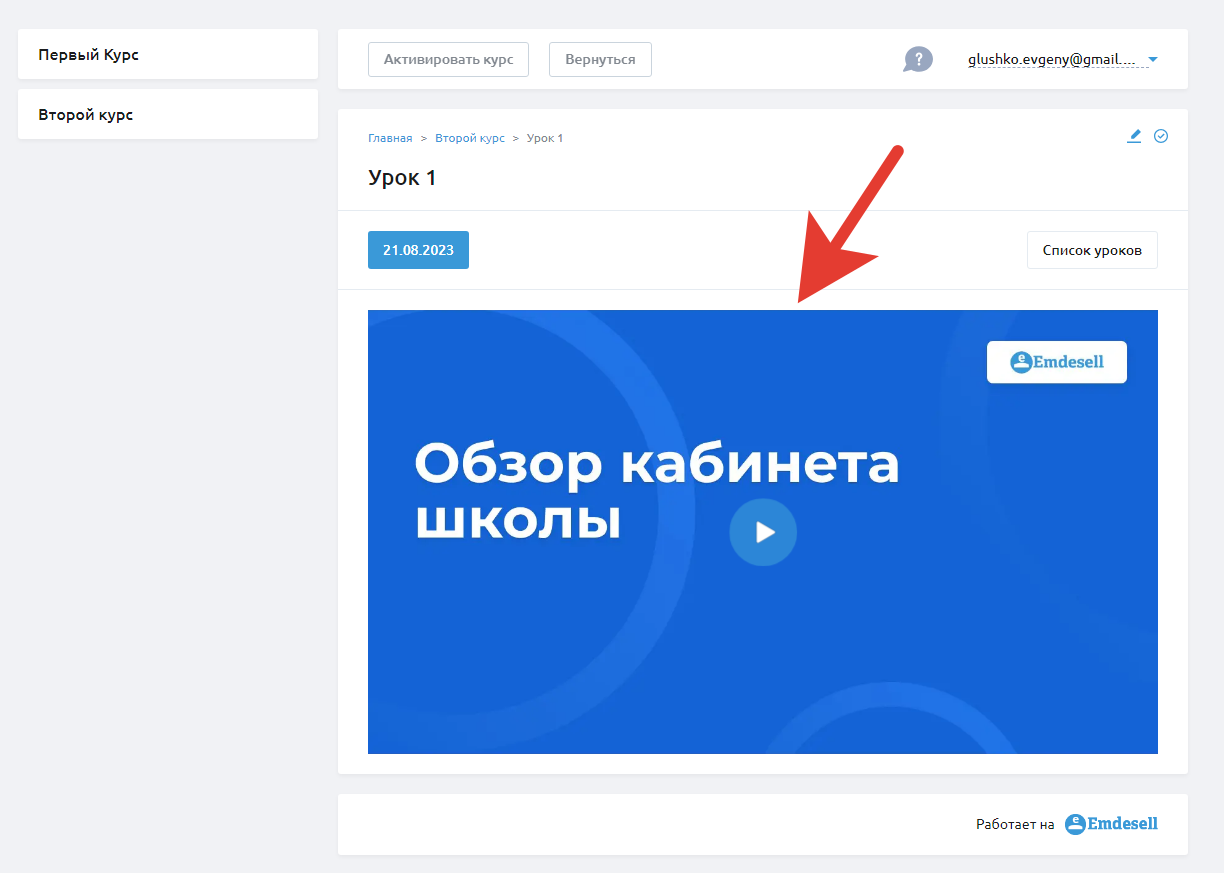Click the Emdesell logo badge on the video
This screenshot has height=873, width=1224.
click(x=1057, y=362)
